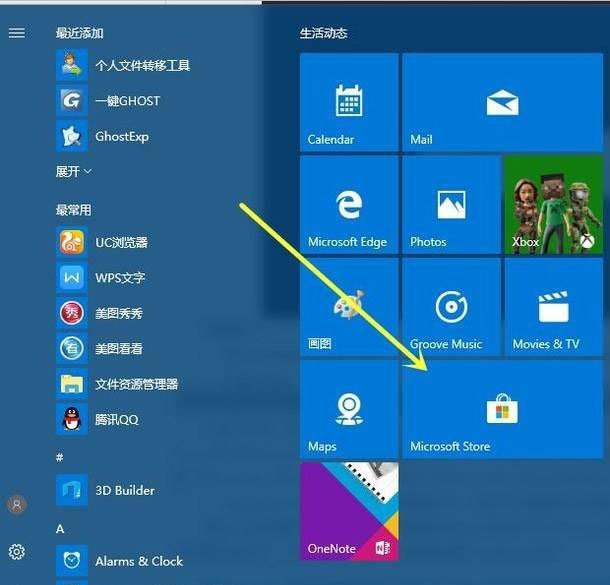
Task: Select the 文件资源管理器 text label
Action: pyautogui.click(x=137, y=384)
